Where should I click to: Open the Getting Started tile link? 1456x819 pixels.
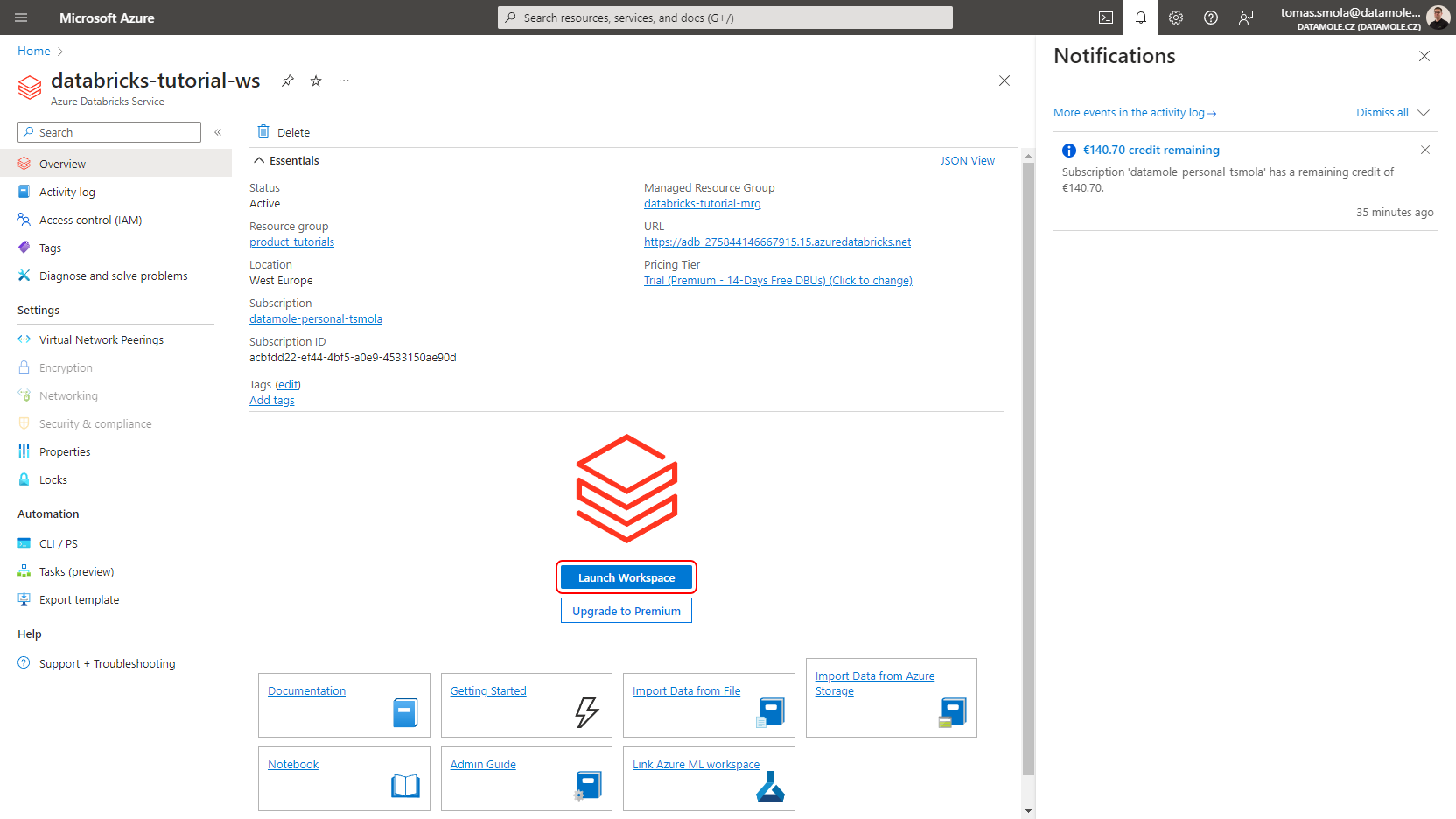point(488,691)
